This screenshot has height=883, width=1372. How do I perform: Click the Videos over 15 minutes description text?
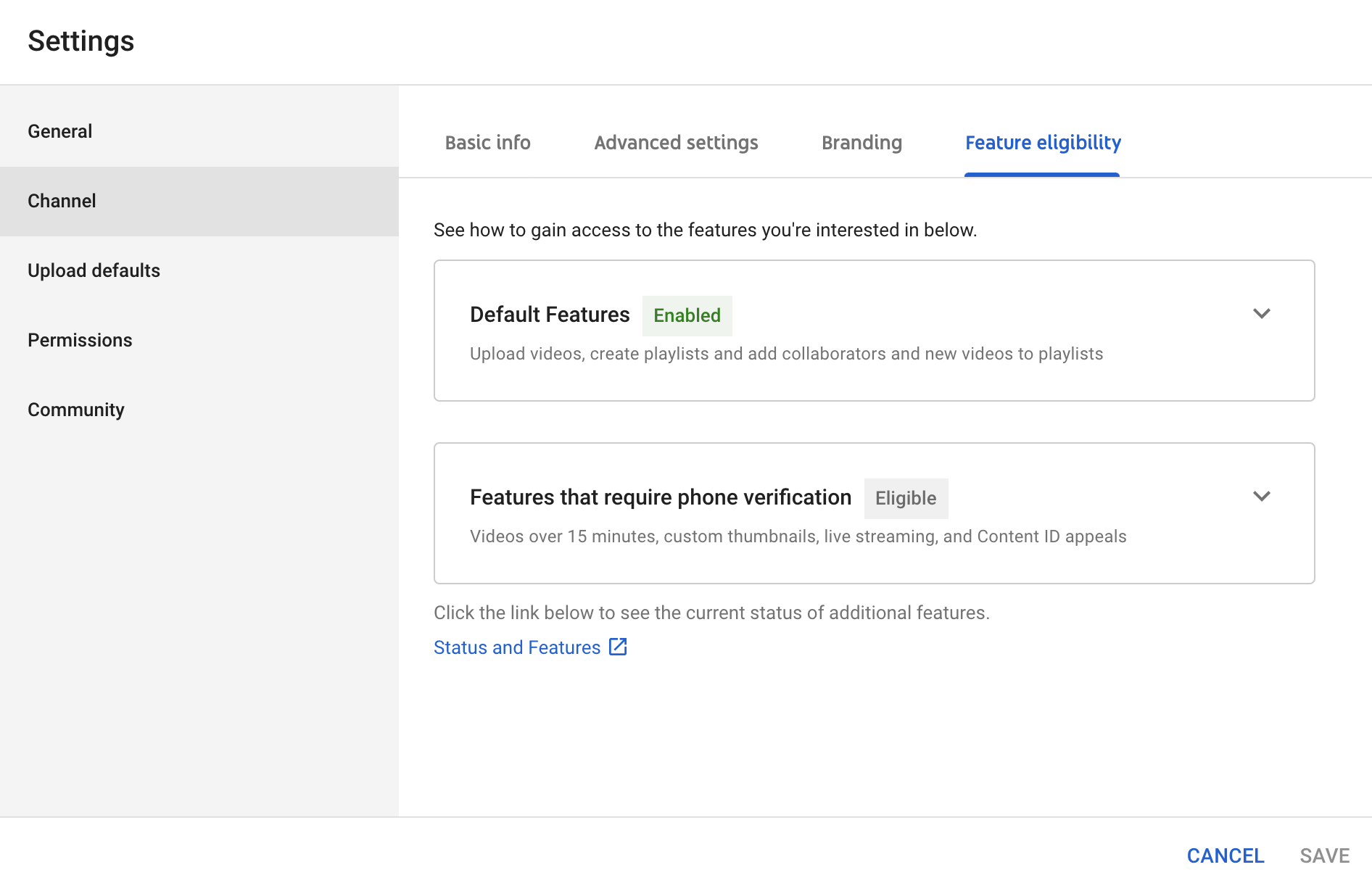click(798, 536)
